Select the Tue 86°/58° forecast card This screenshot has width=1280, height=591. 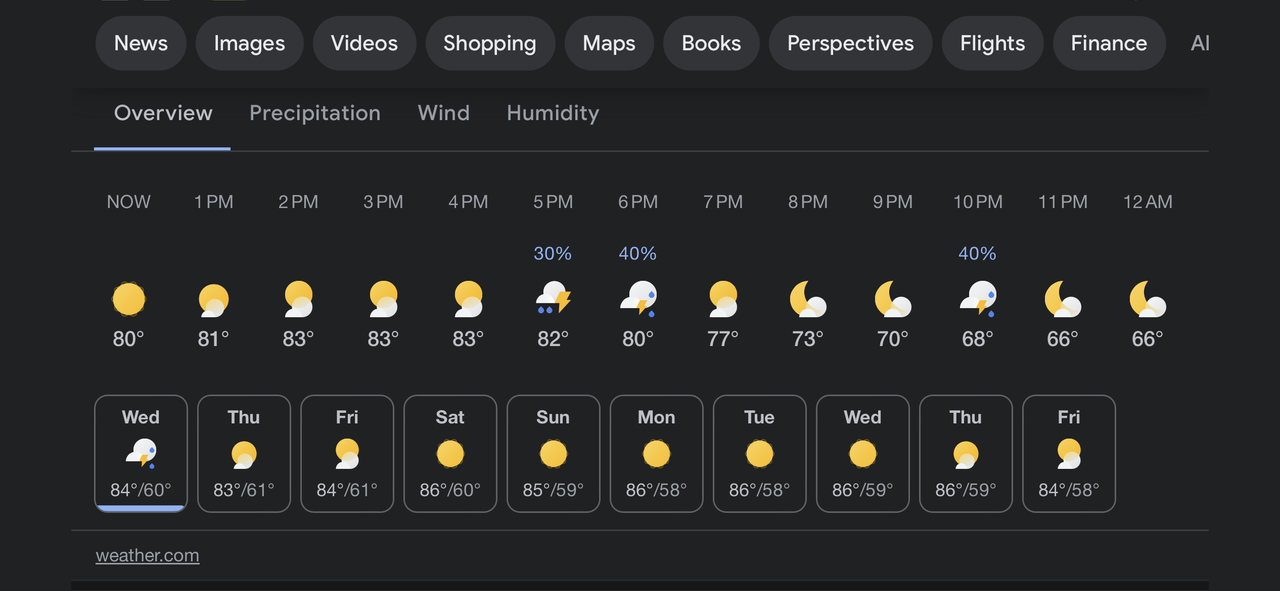[x=759, y=454]
